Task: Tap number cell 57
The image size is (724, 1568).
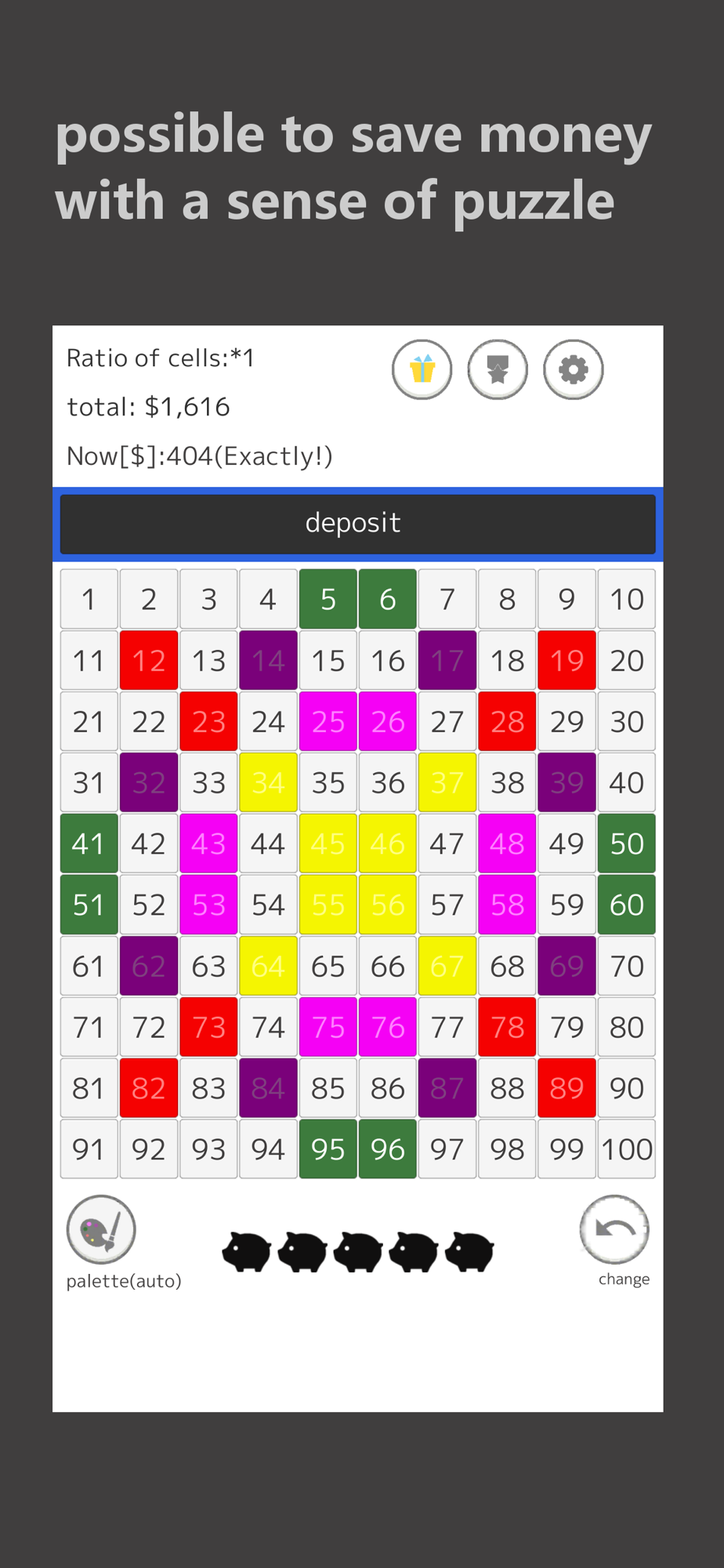Action: point(447,905)
